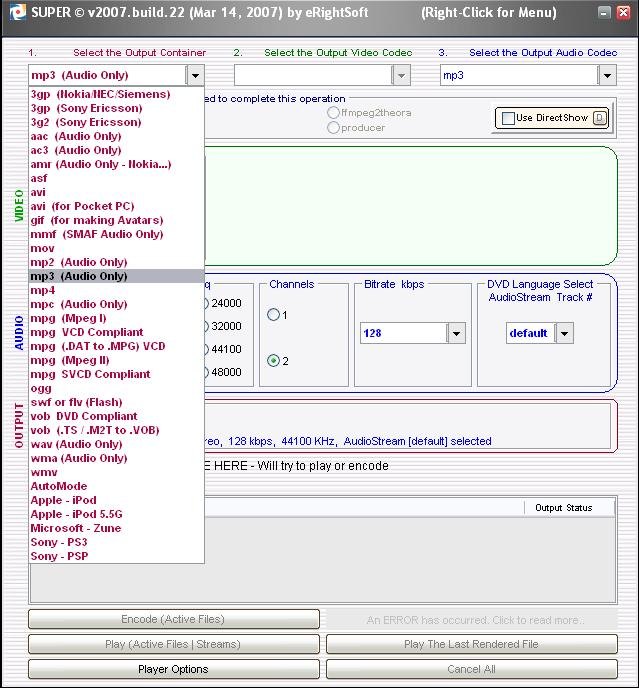Choose ogg from the container list
This screenshot has height=688, width=639.
coord(116,388)
